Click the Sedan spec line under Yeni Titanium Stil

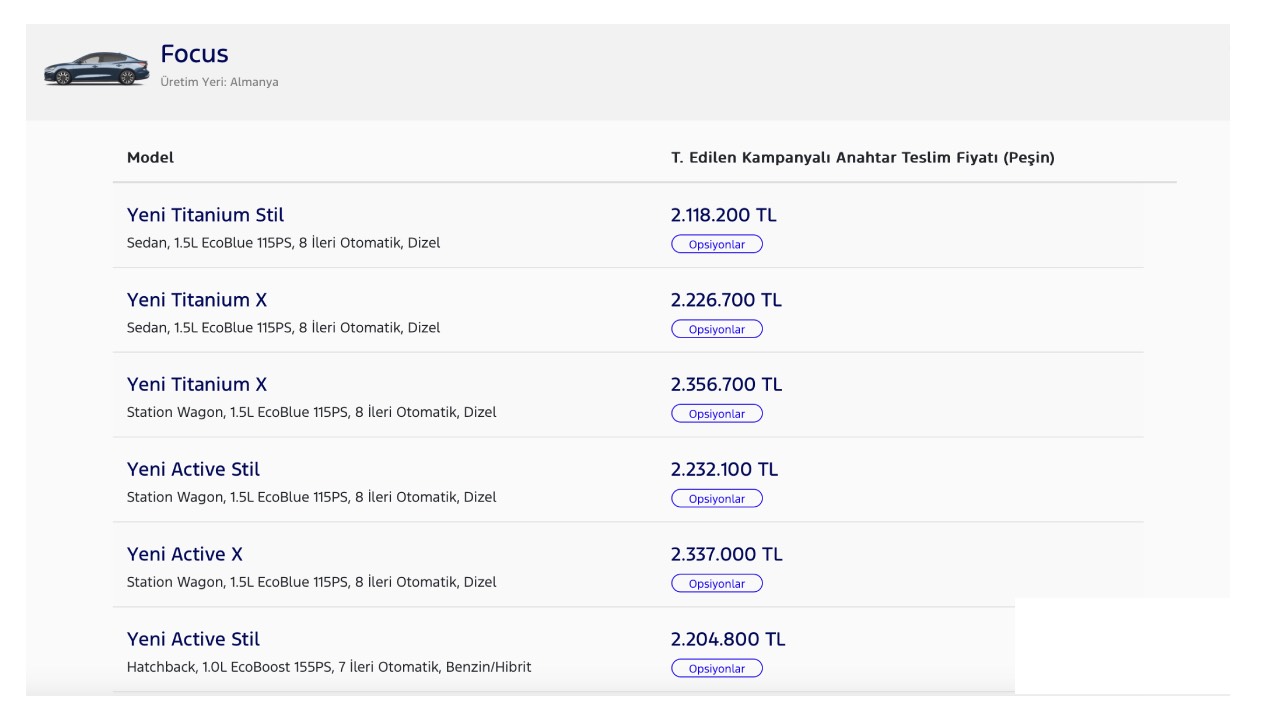point(283,243)
